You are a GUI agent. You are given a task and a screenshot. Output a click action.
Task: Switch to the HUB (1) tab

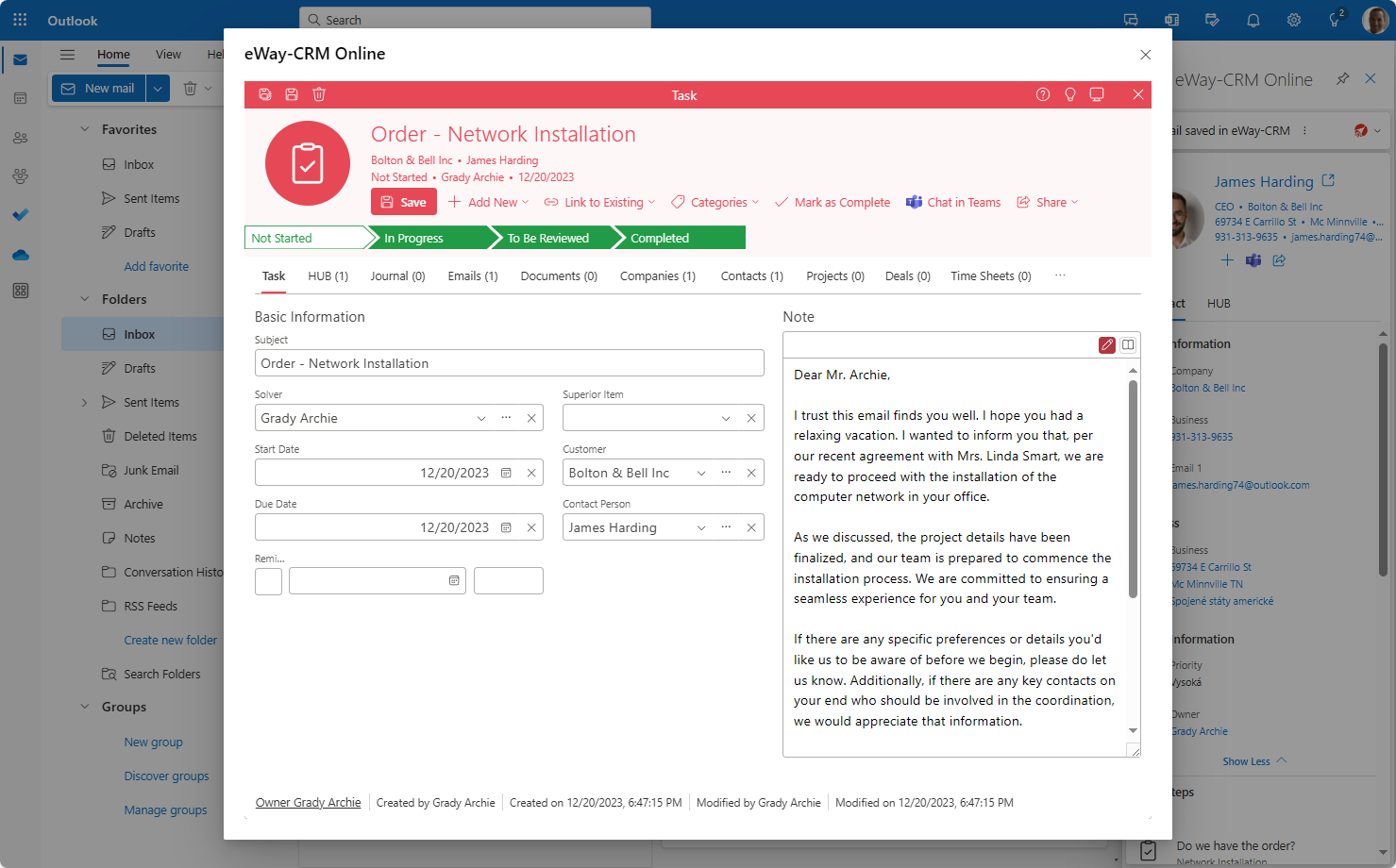328,276
